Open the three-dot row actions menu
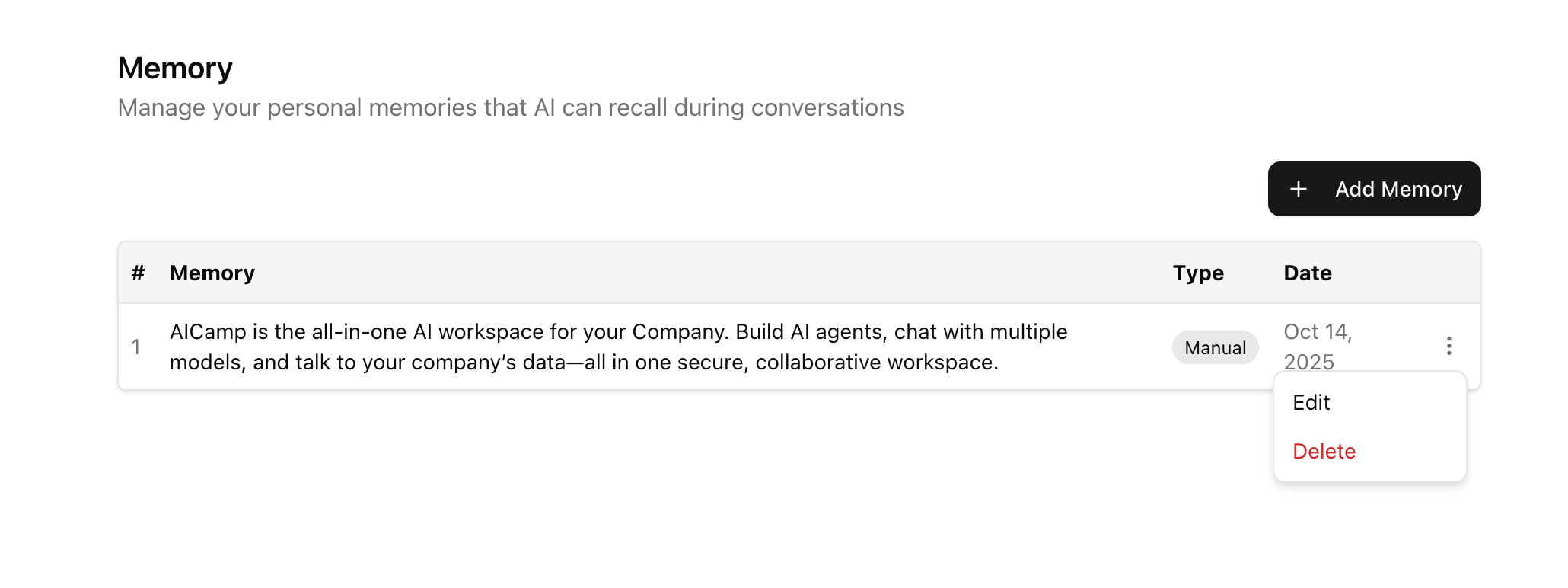Viewport: 1568px width, 588px height. click(x=1448, y=346)
